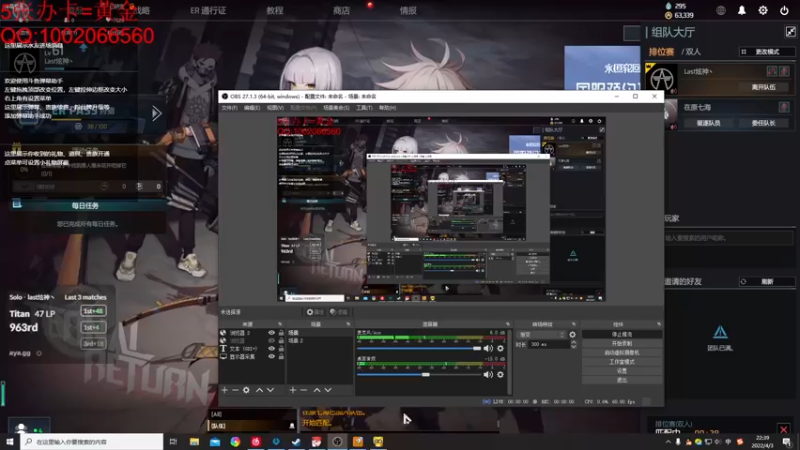800x450 pixels.
Task: Toggle lock on display capture source
Action: (x=281, y=357)
